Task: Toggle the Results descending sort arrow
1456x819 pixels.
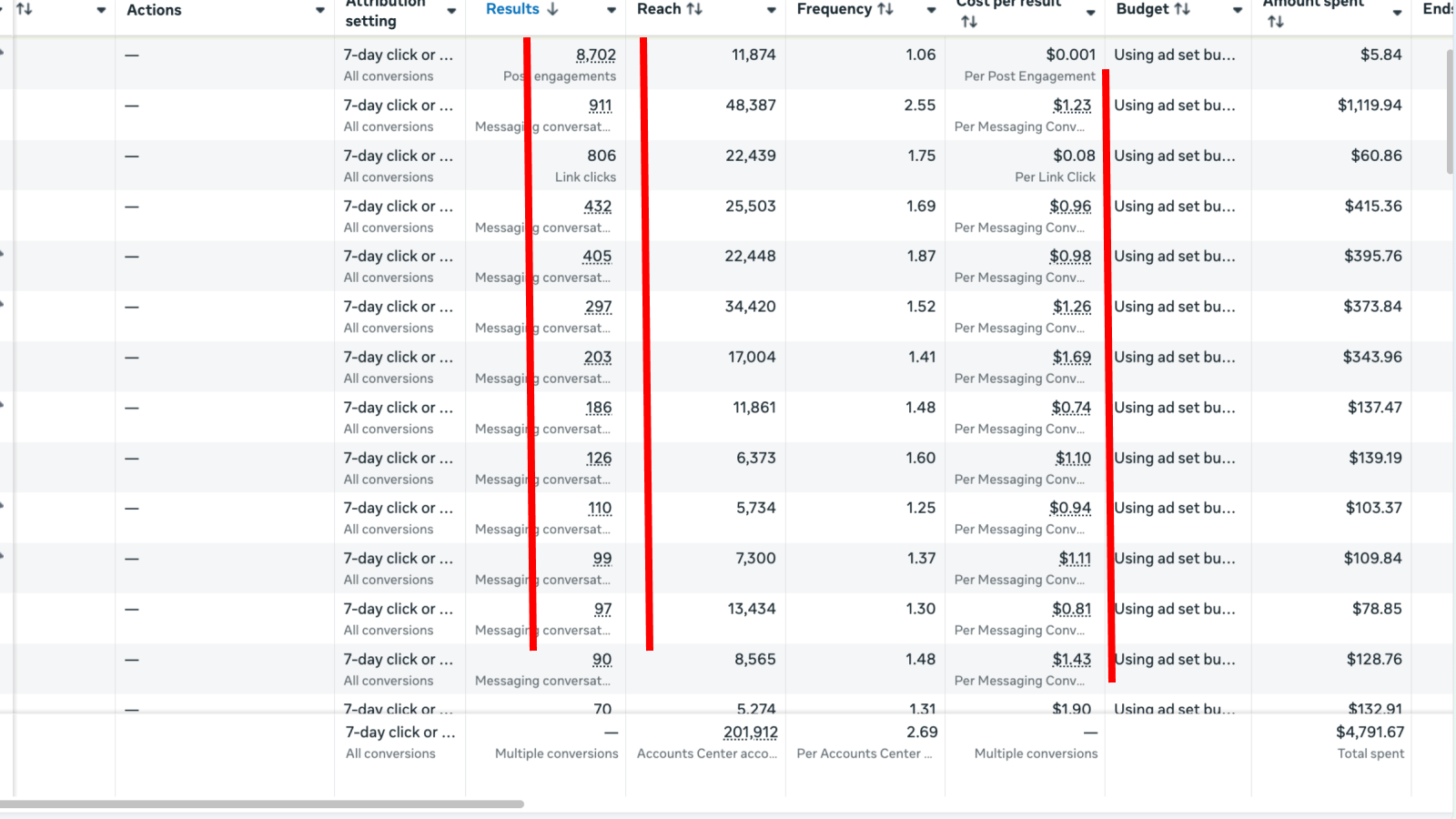Action: pos(552,9)
